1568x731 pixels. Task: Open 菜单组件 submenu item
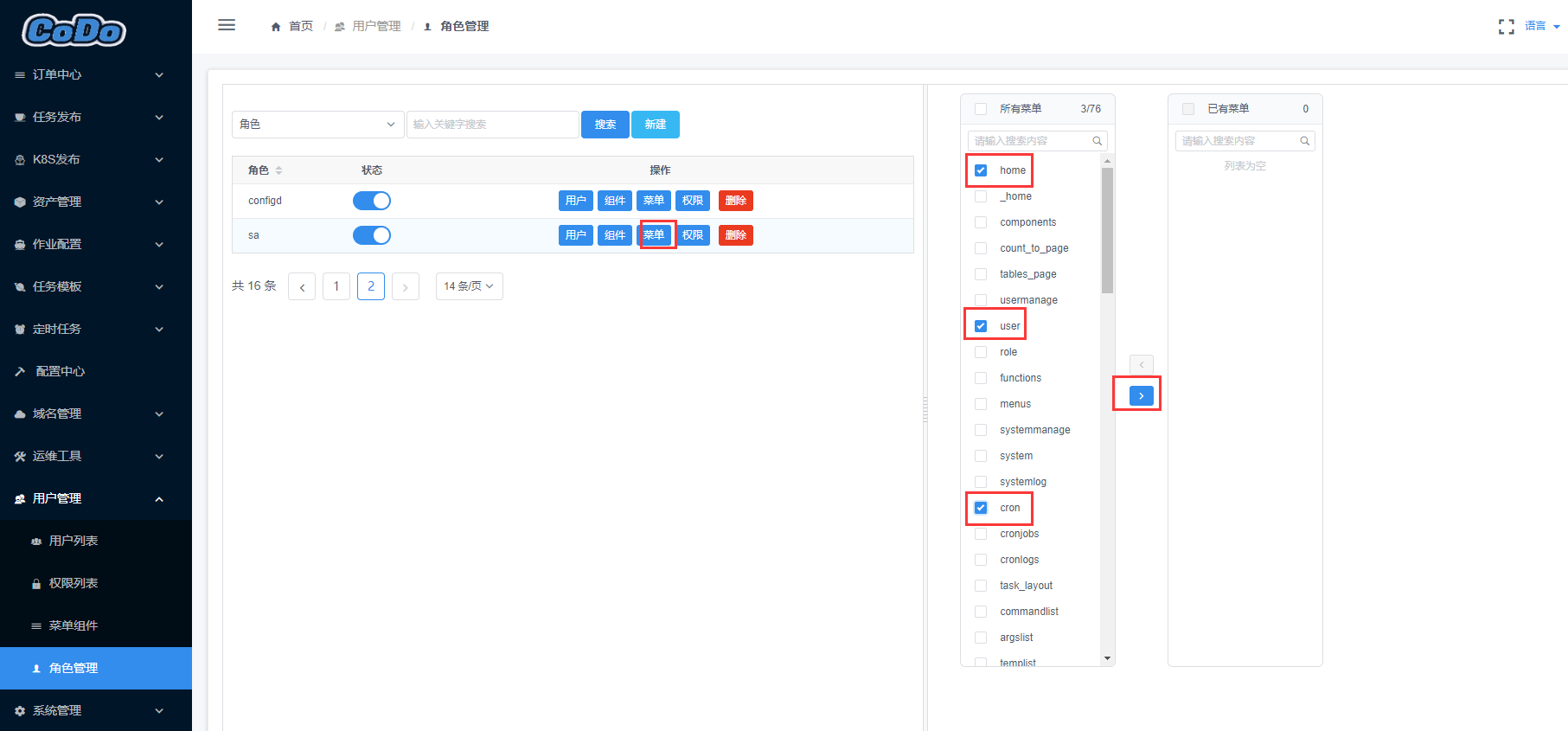click(96, 626)
